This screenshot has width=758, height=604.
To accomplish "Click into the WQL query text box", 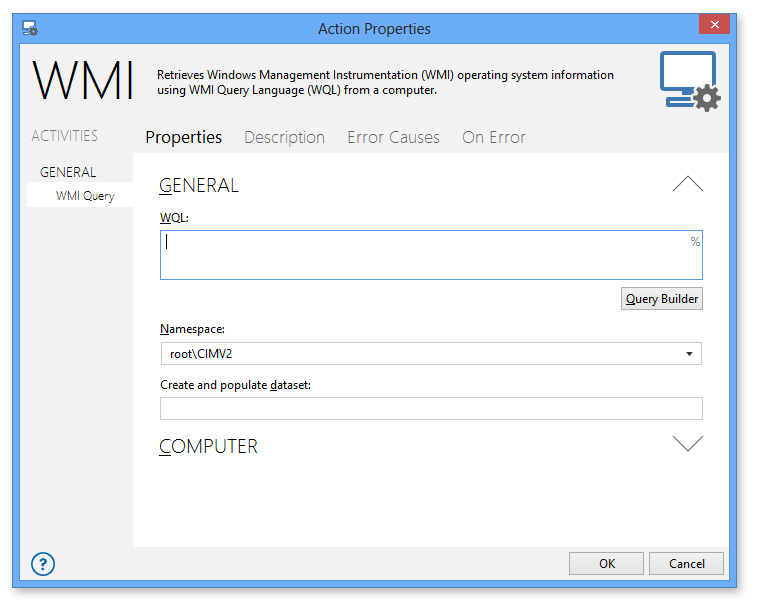I will click(x=420, y=256).
